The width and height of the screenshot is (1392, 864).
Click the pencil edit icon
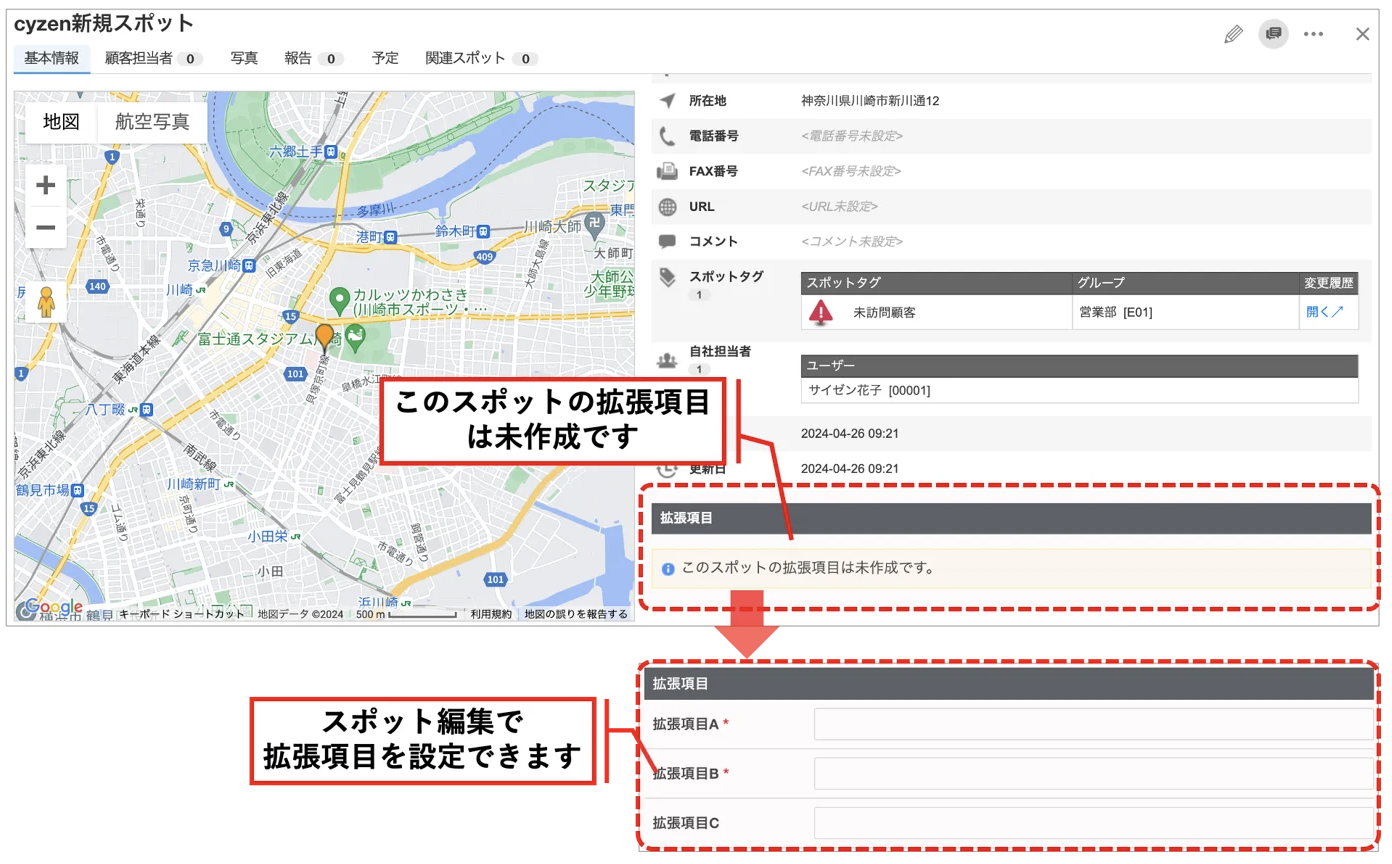[1233, 34]
